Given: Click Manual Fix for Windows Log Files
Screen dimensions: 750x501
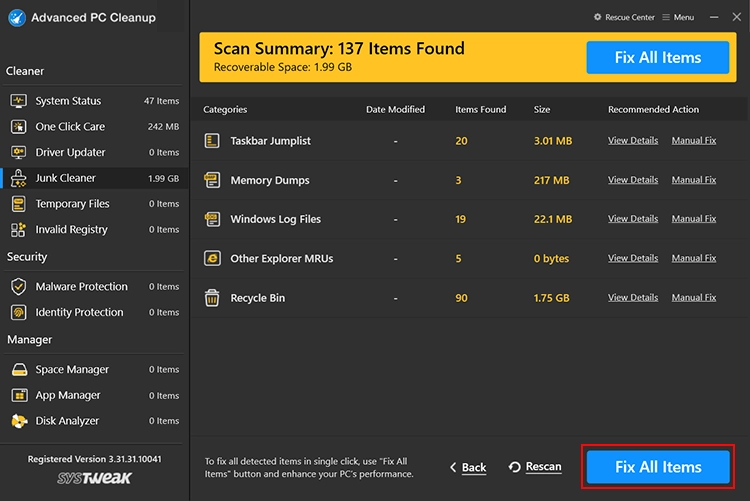Looking at the screenshot, I should [693, 219].
